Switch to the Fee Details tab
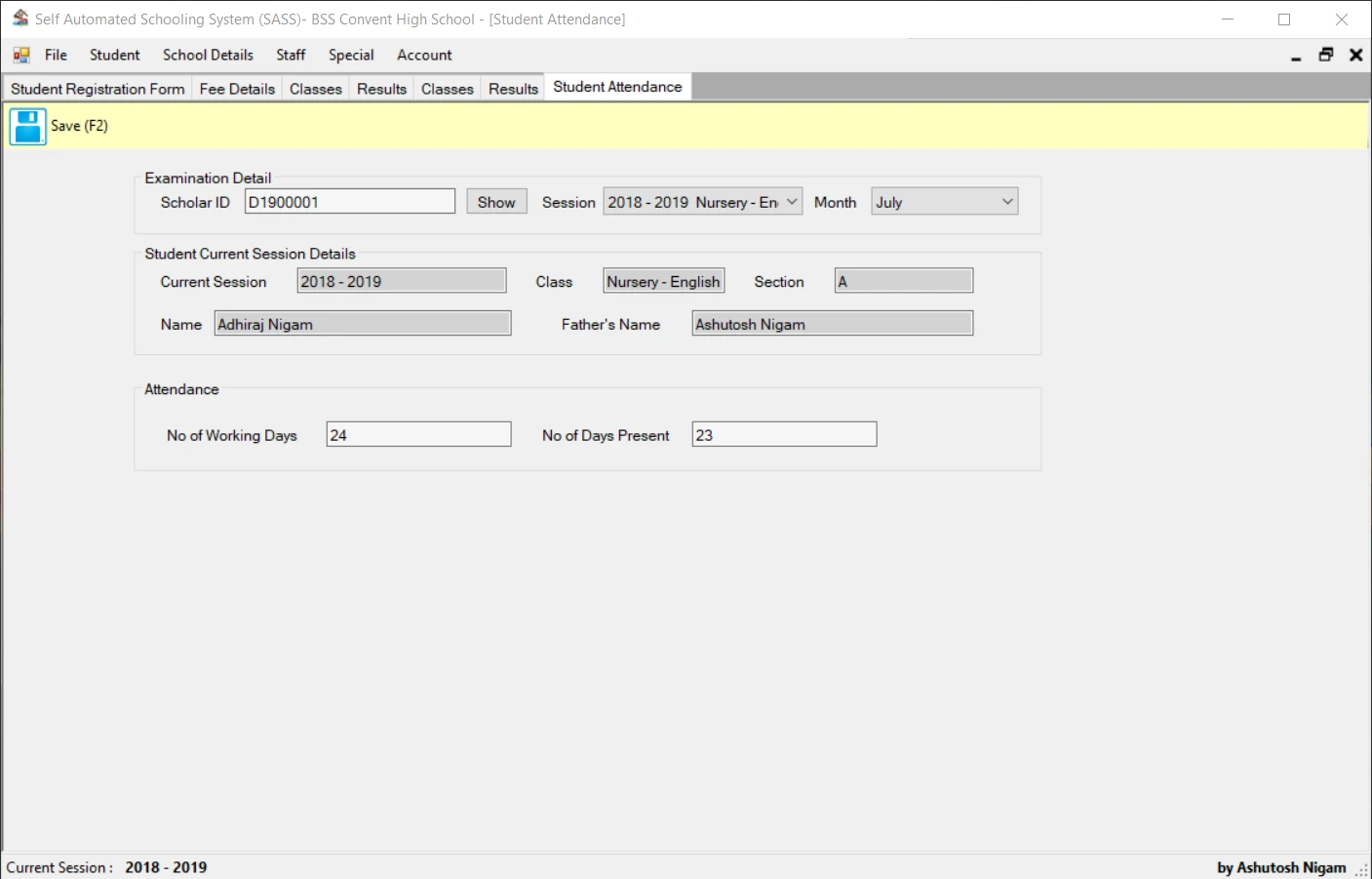1372x879 pixels. [x=237, y=88]
